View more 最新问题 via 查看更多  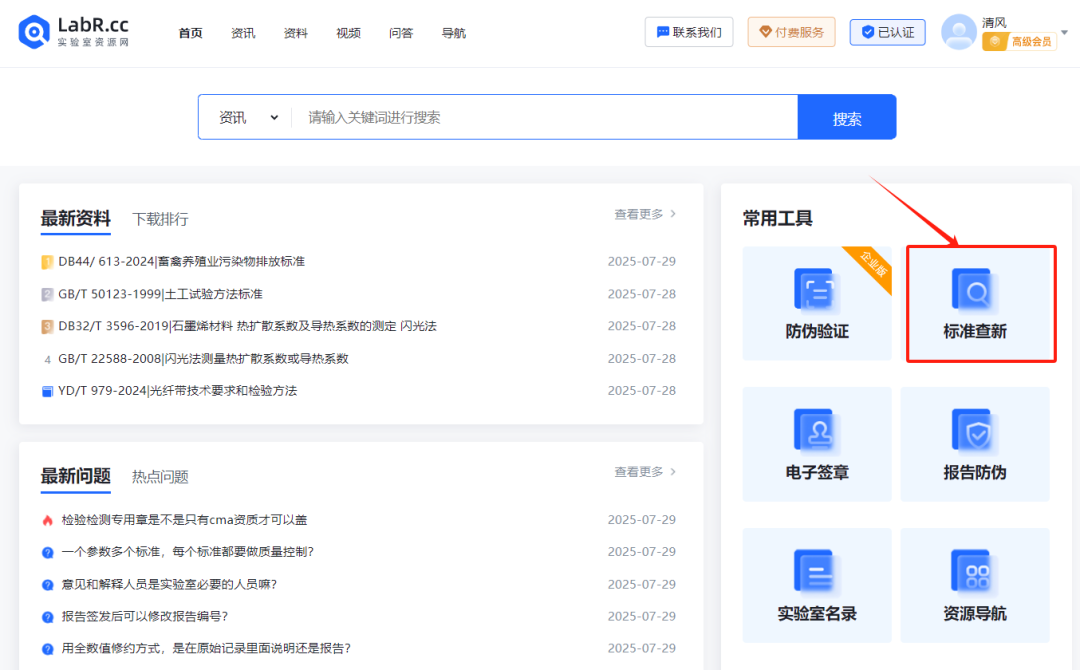pos(645,472)
